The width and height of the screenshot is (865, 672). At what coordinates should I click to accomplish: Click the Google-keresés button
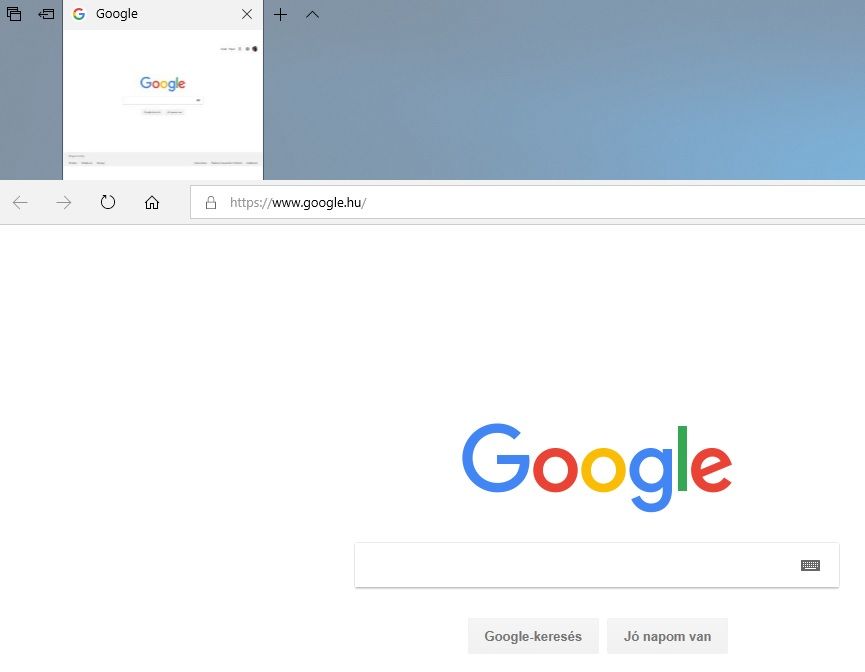coord(533,636)
